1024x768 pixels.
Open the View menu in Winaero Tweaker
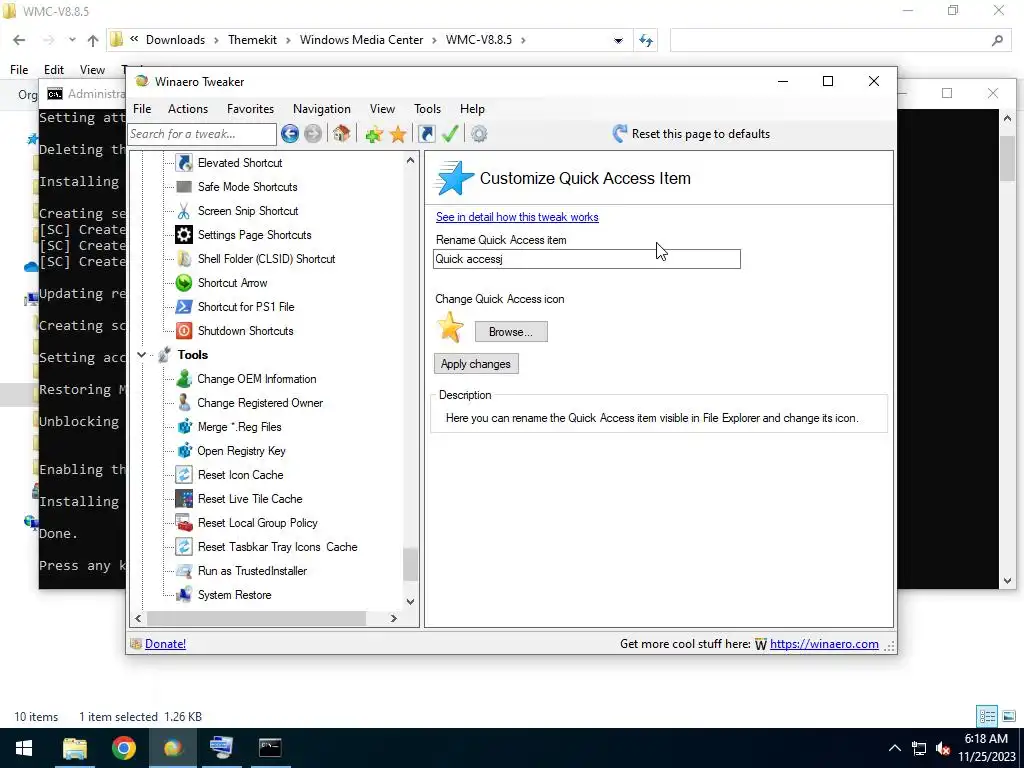coord(382,109)
